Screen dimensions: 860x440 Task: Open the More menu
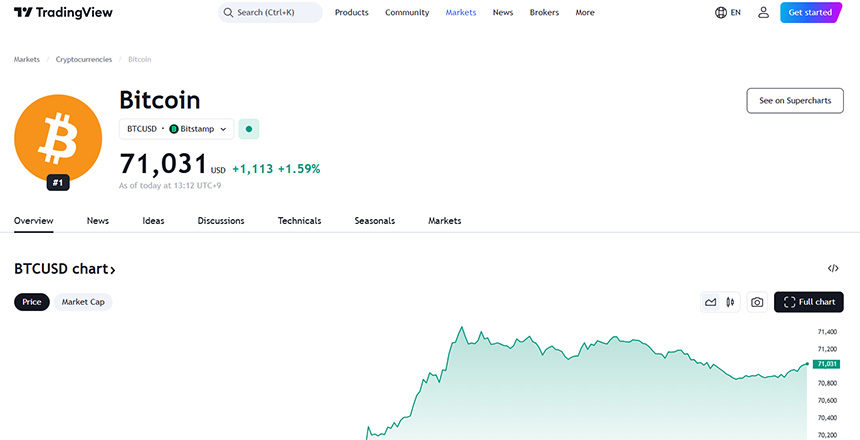pos(585,13)
